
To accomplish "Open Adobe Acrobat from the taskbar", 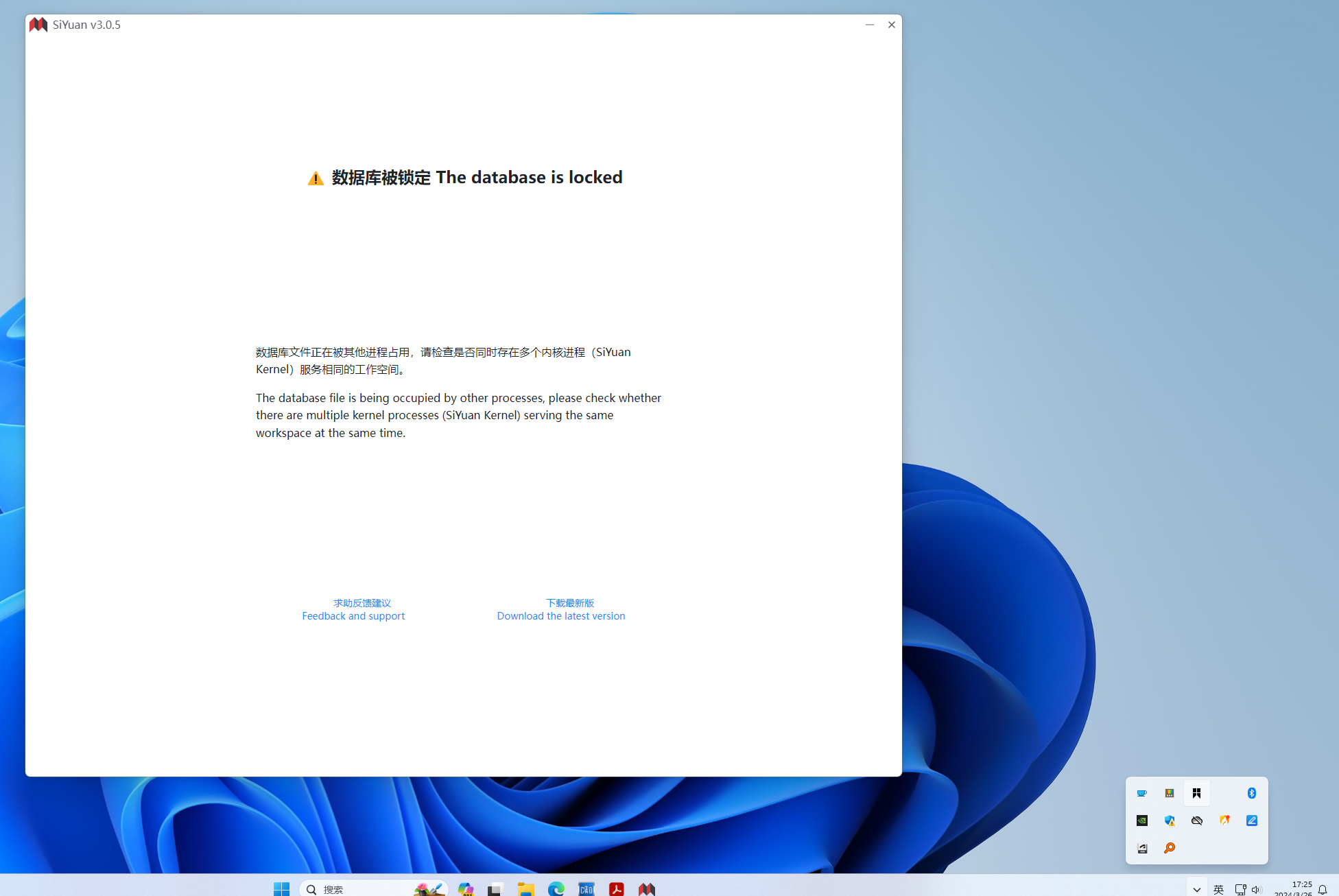I will pyautogui.click(x=616, y=888).
